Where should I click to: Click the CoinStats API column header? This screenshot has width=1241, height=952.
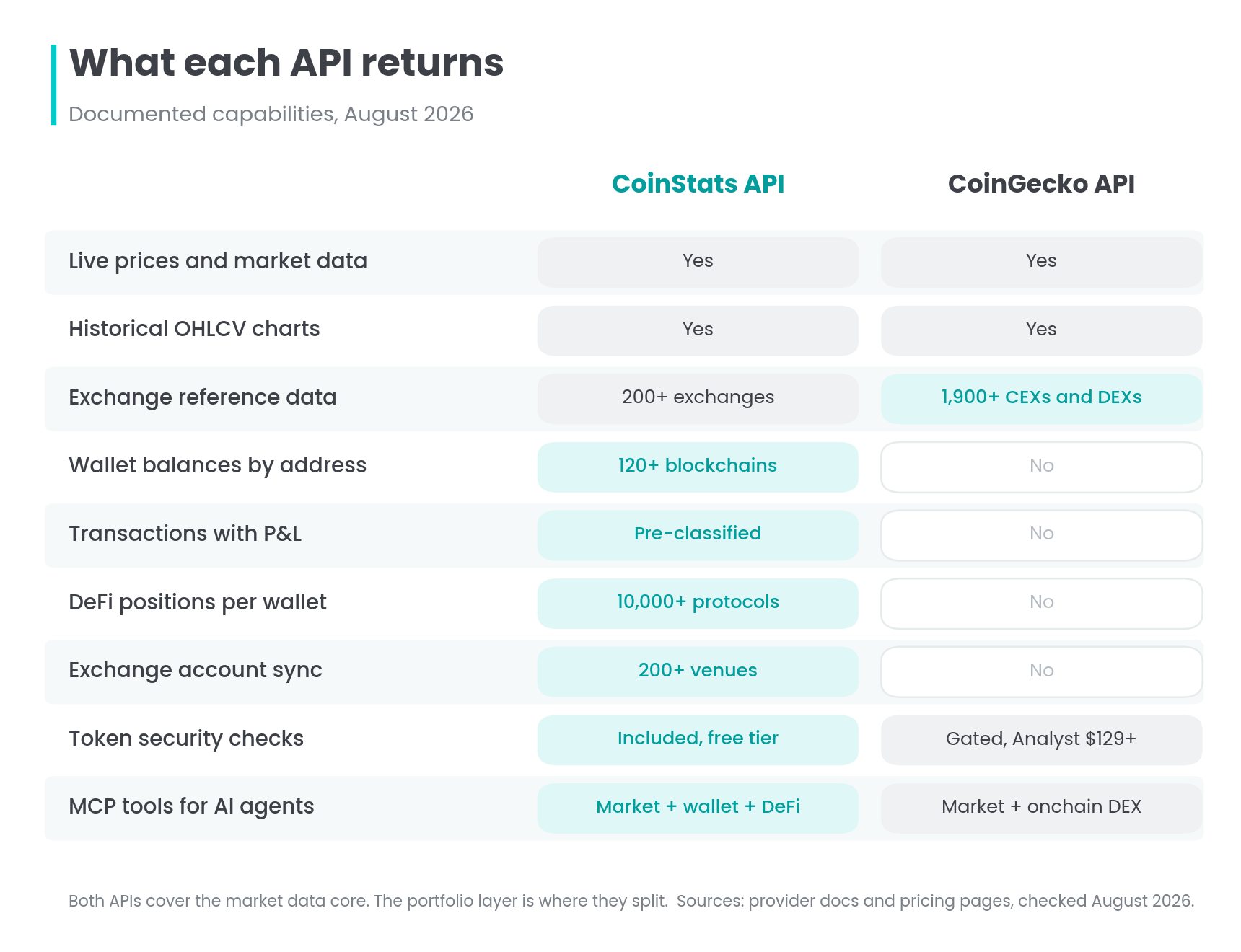pos(698,183)
